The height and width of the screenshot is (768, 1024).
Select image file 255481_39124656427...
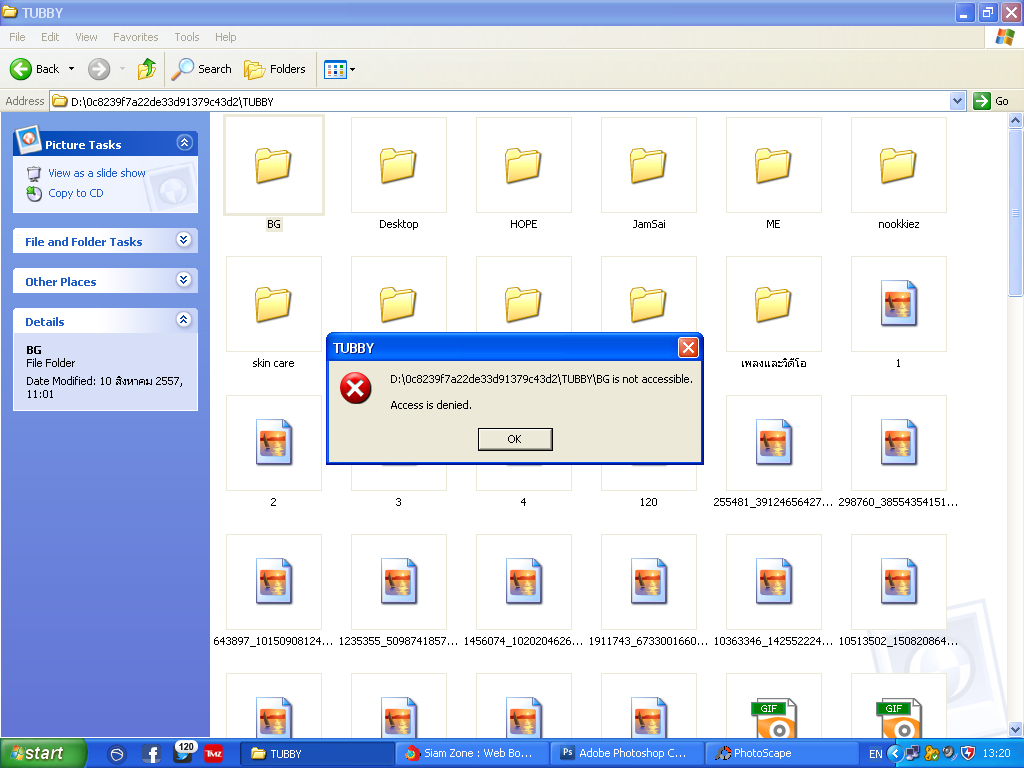click(773, 451)
